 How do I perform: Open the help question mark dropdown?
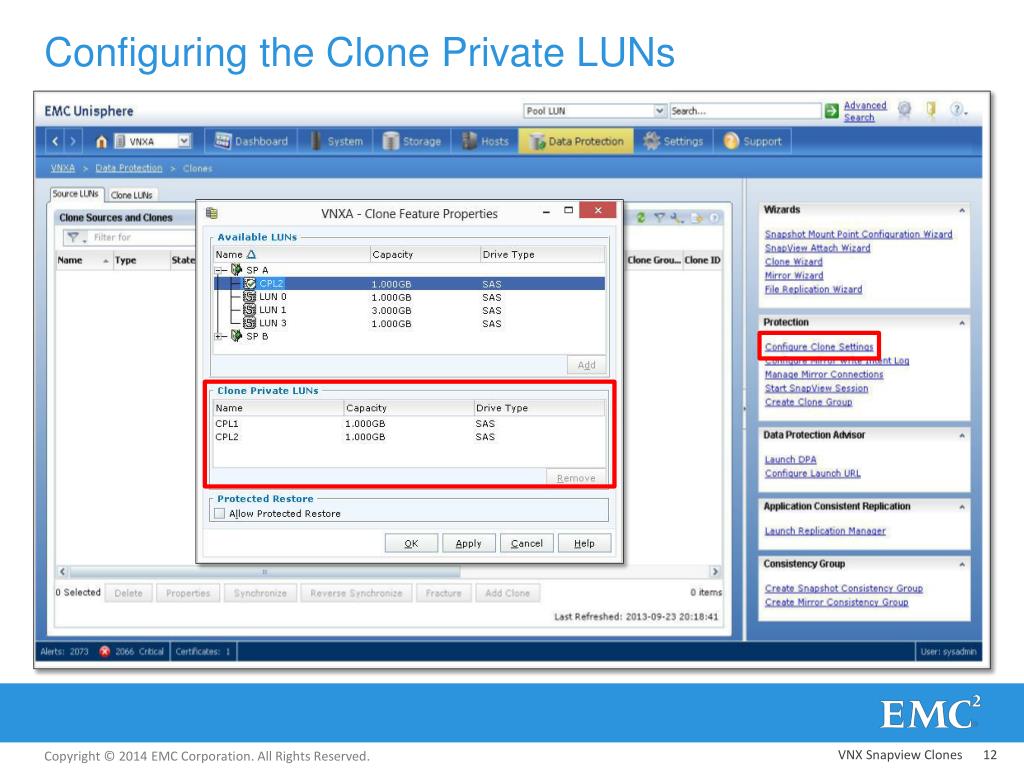point(958,110)
